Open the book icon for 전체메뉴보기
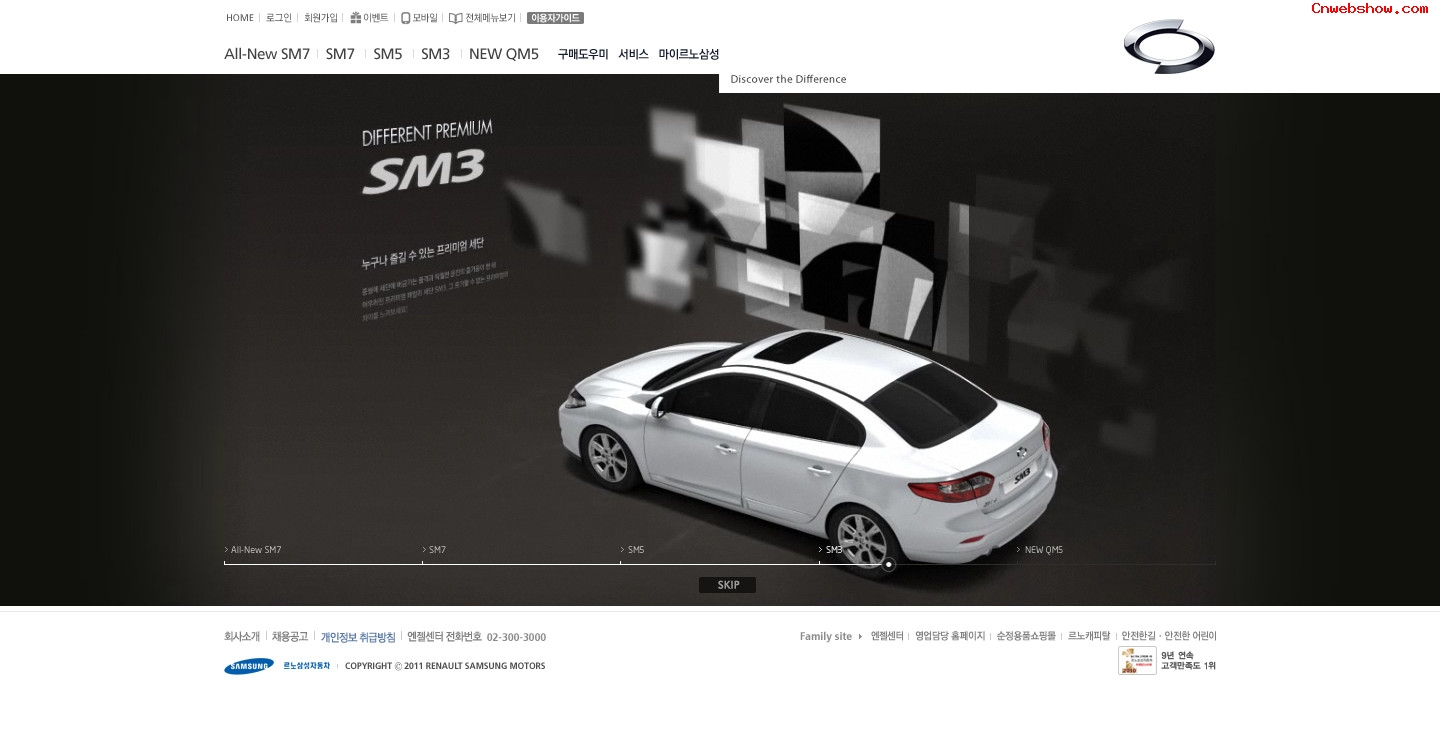Viewport: 1440px width, 737px height. pos(455,18)
